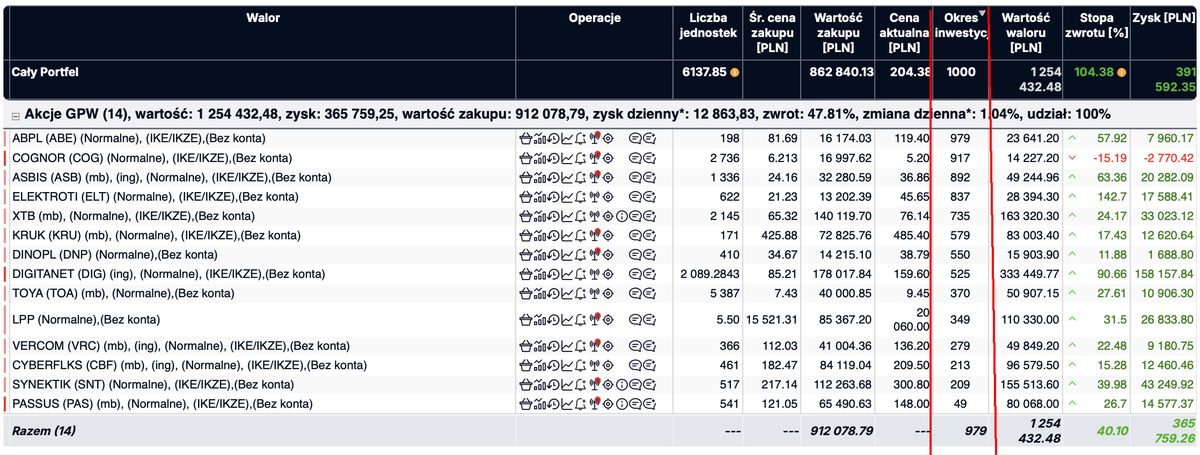
Task: Sort by the Walor column header
Action: click(x=263, y=18)
